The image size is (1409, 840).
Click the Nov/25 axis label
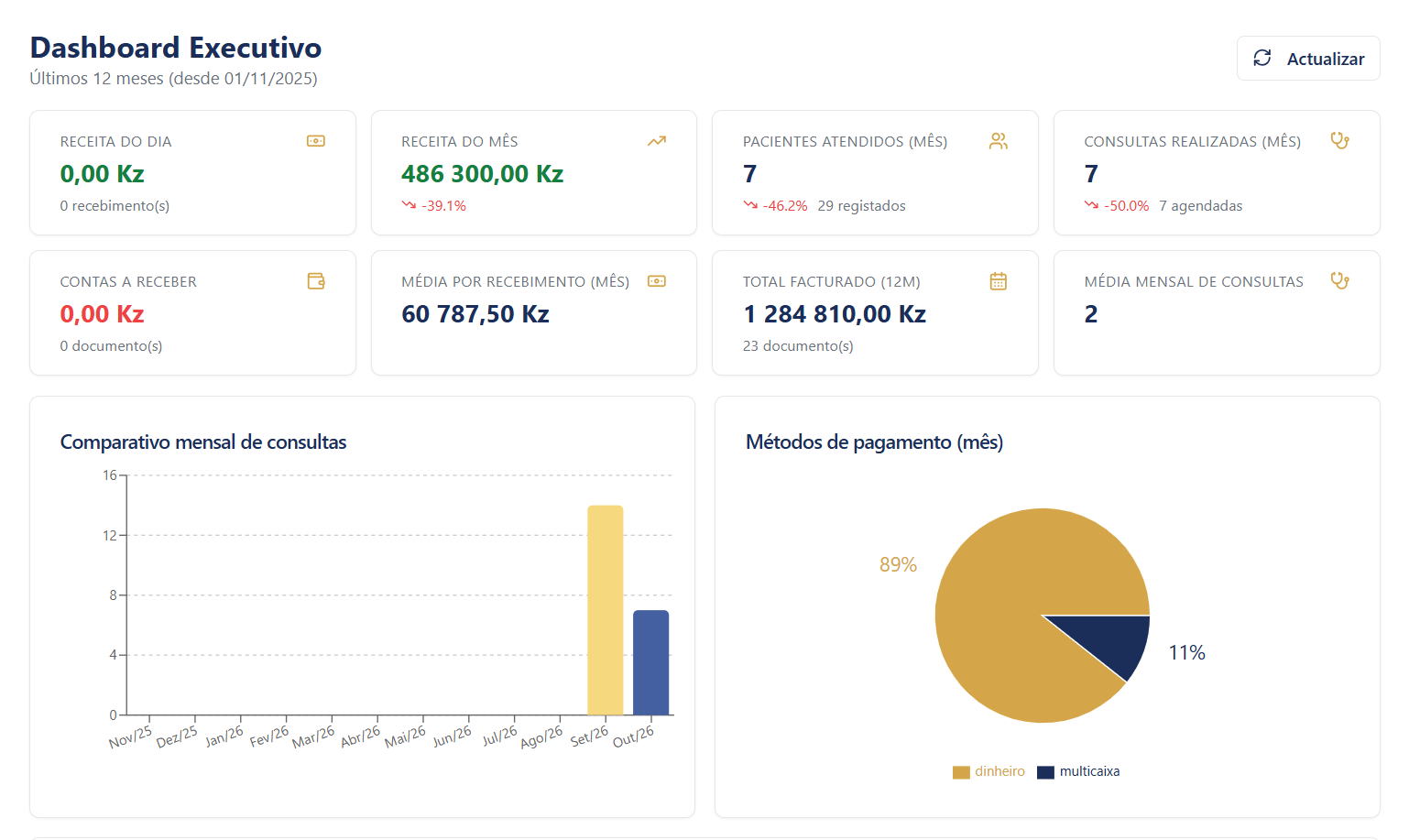point(130,736)
